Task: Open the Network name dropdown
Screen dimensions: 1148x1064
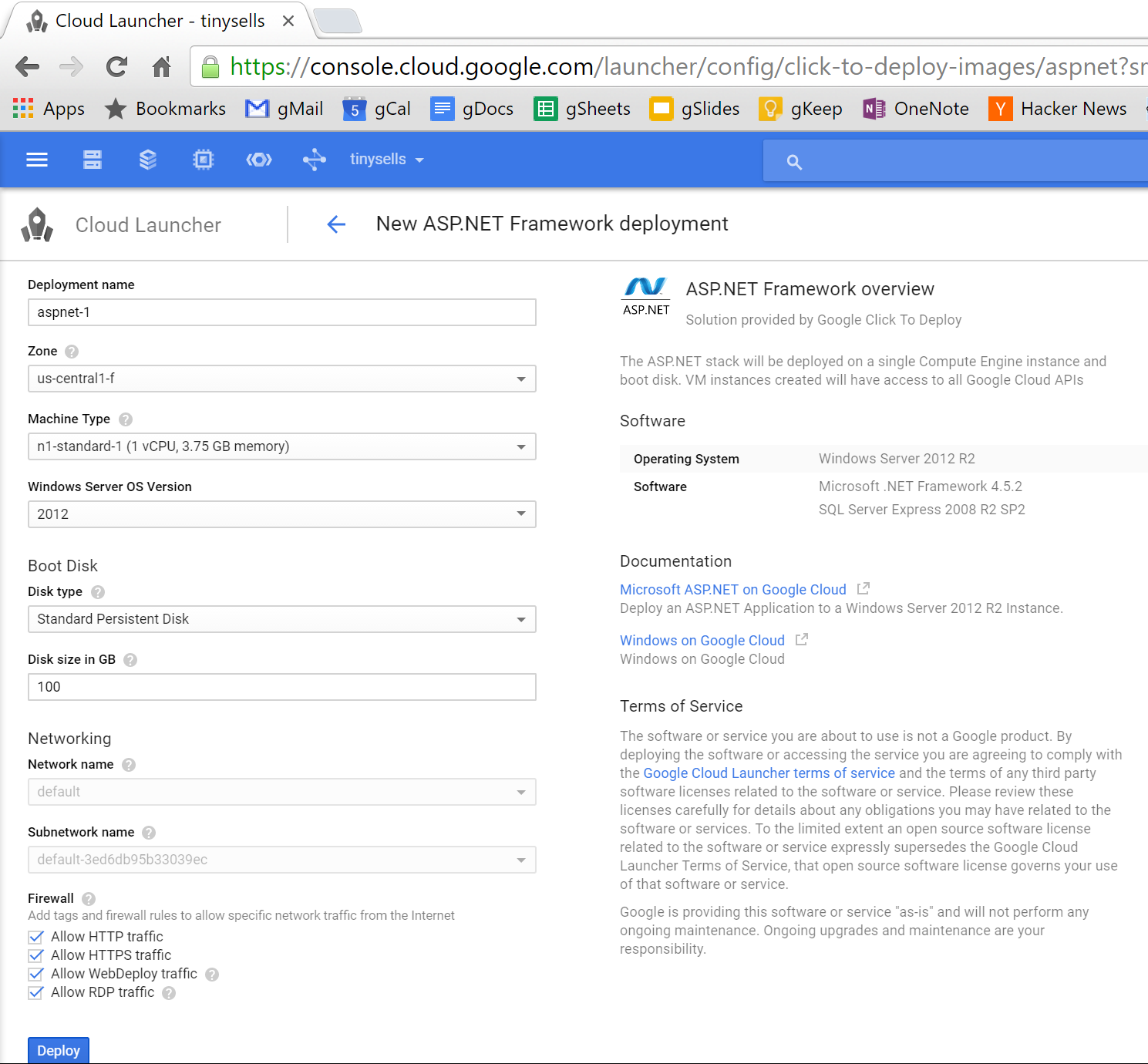Action: (282, 792)
